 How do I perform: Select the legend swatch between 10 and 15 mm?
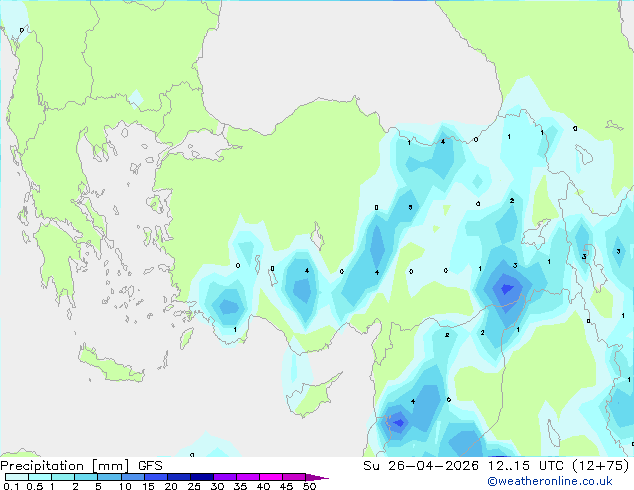(133, 477)
